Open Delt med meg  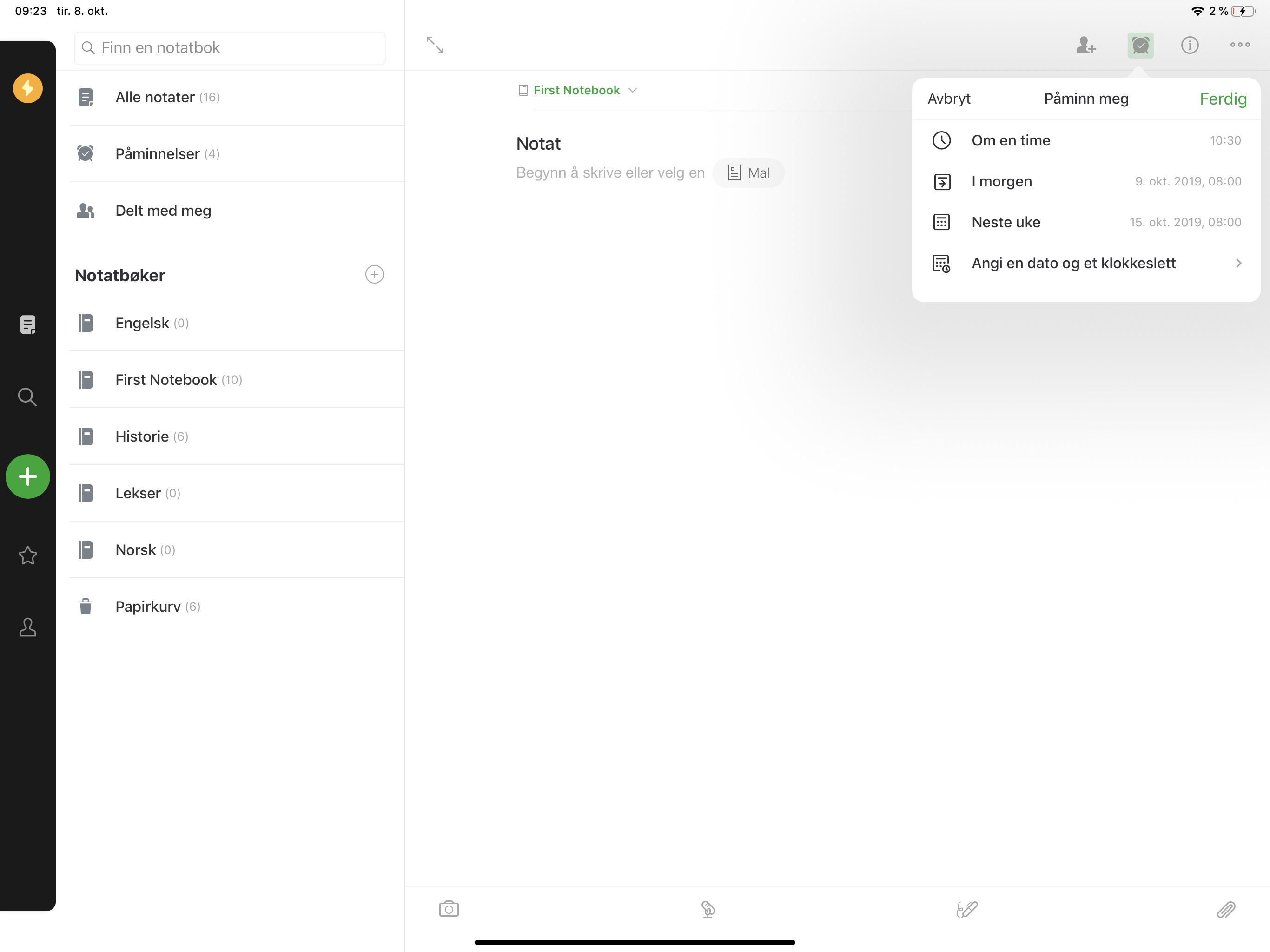(237, 210)
